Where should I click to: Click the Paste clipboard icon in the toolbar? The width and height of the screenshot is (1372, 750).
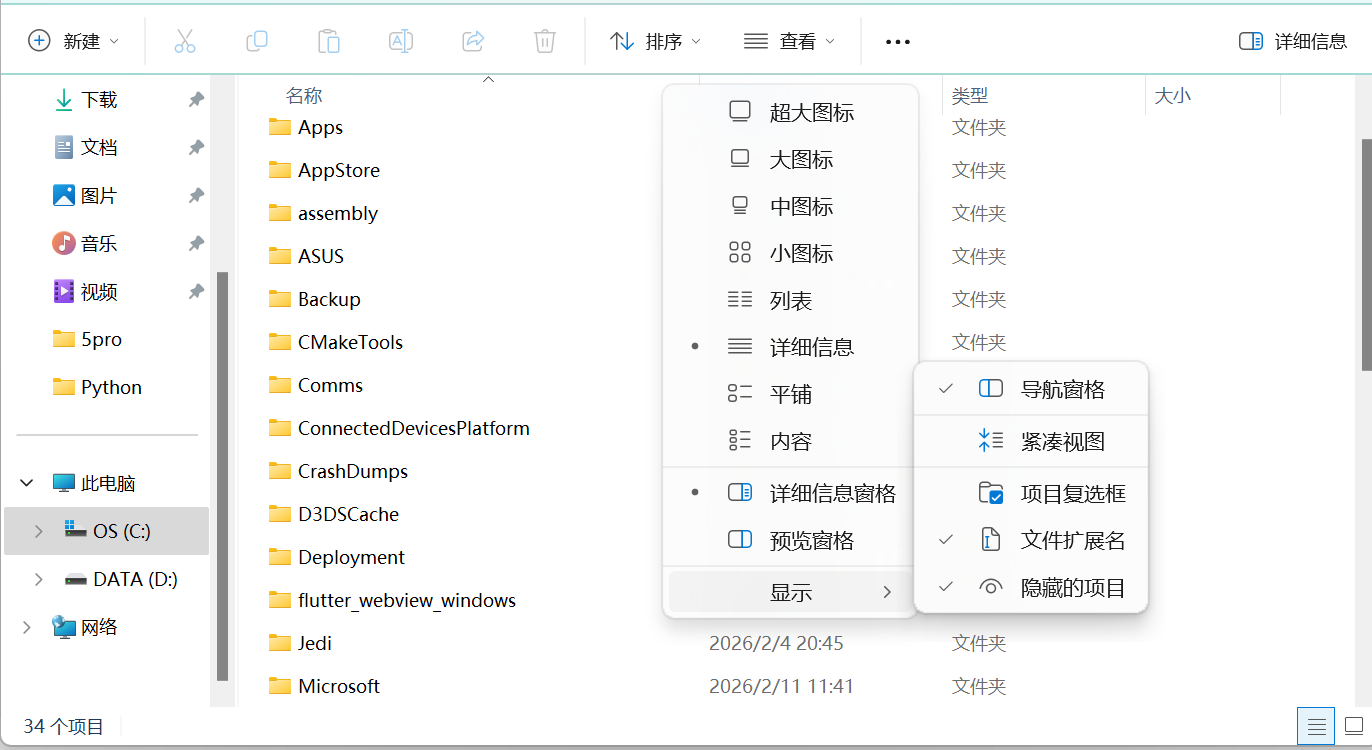329,41
